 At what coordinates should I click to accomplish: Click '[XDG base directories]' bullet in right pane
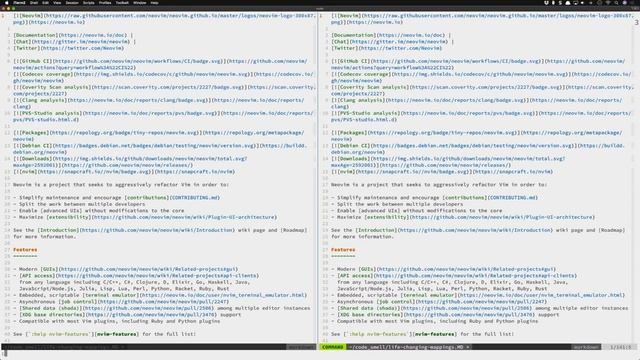[x=445, y=315]
